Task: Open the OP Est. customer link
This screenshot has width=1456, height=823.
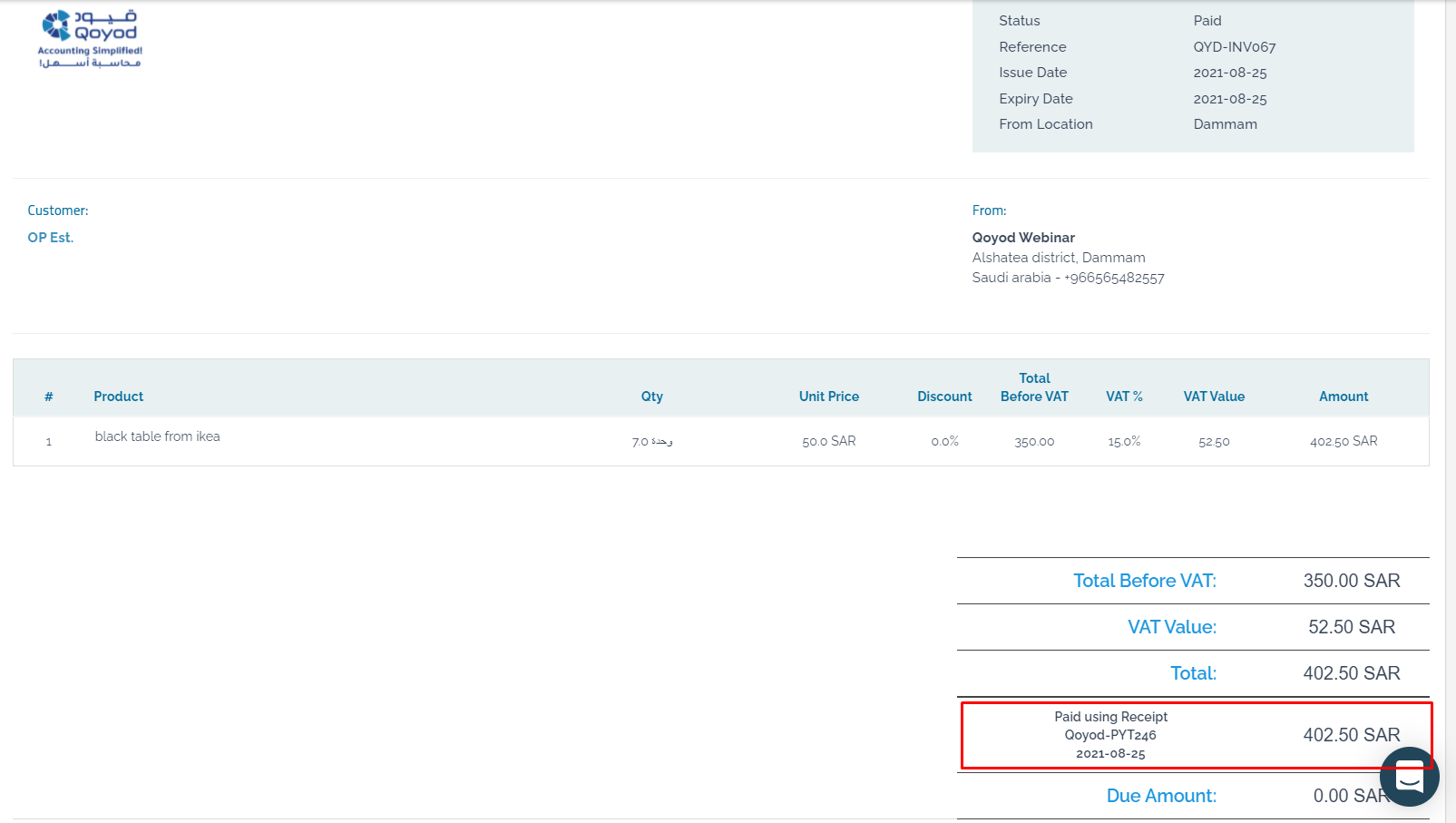Action: 51,238
